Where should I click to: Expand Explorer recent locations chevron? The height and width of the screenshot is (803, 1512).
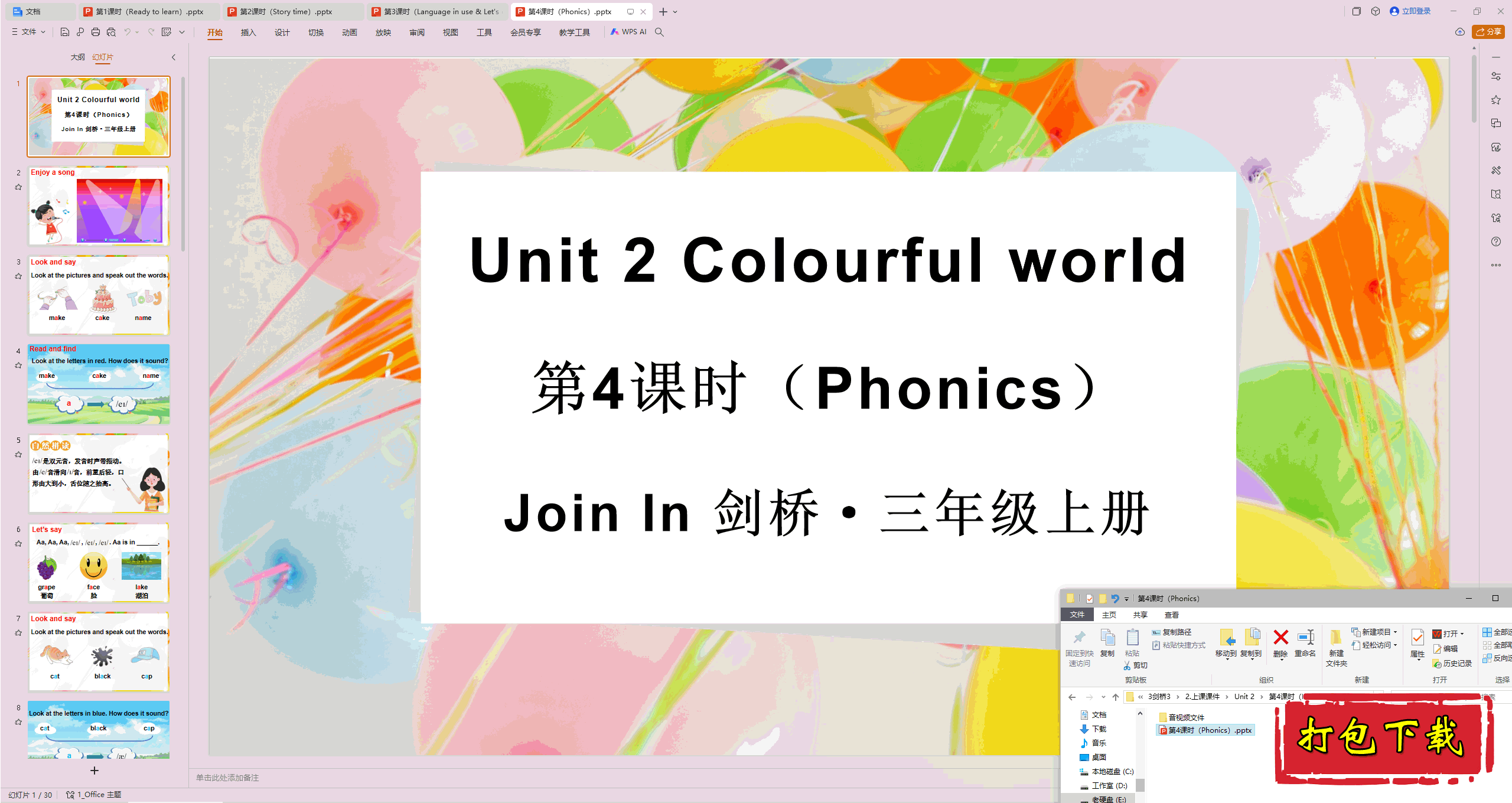(1103, 697)
